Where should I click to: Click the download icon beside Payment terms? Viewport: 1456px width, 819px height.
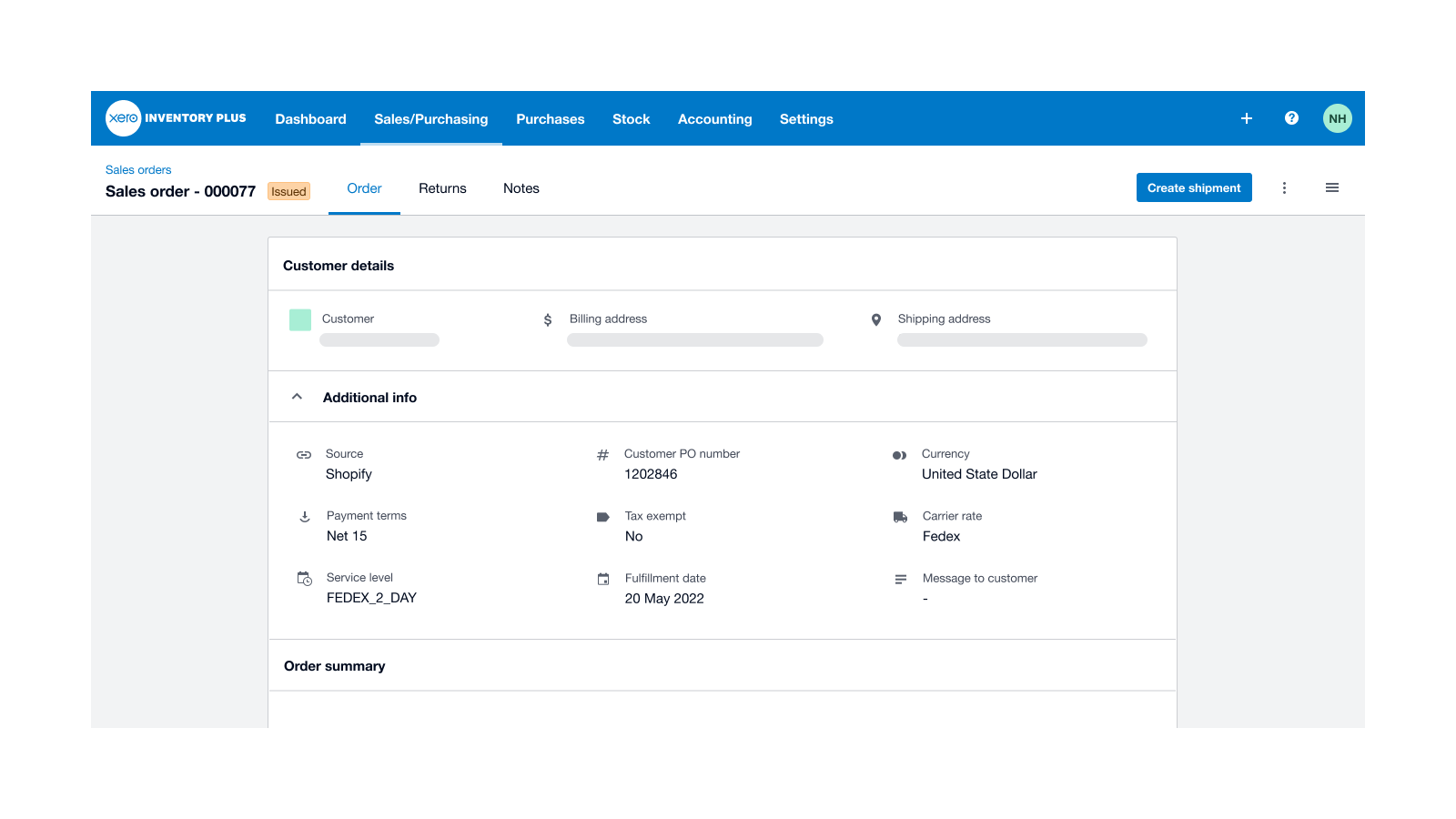(x=303, y=517)
